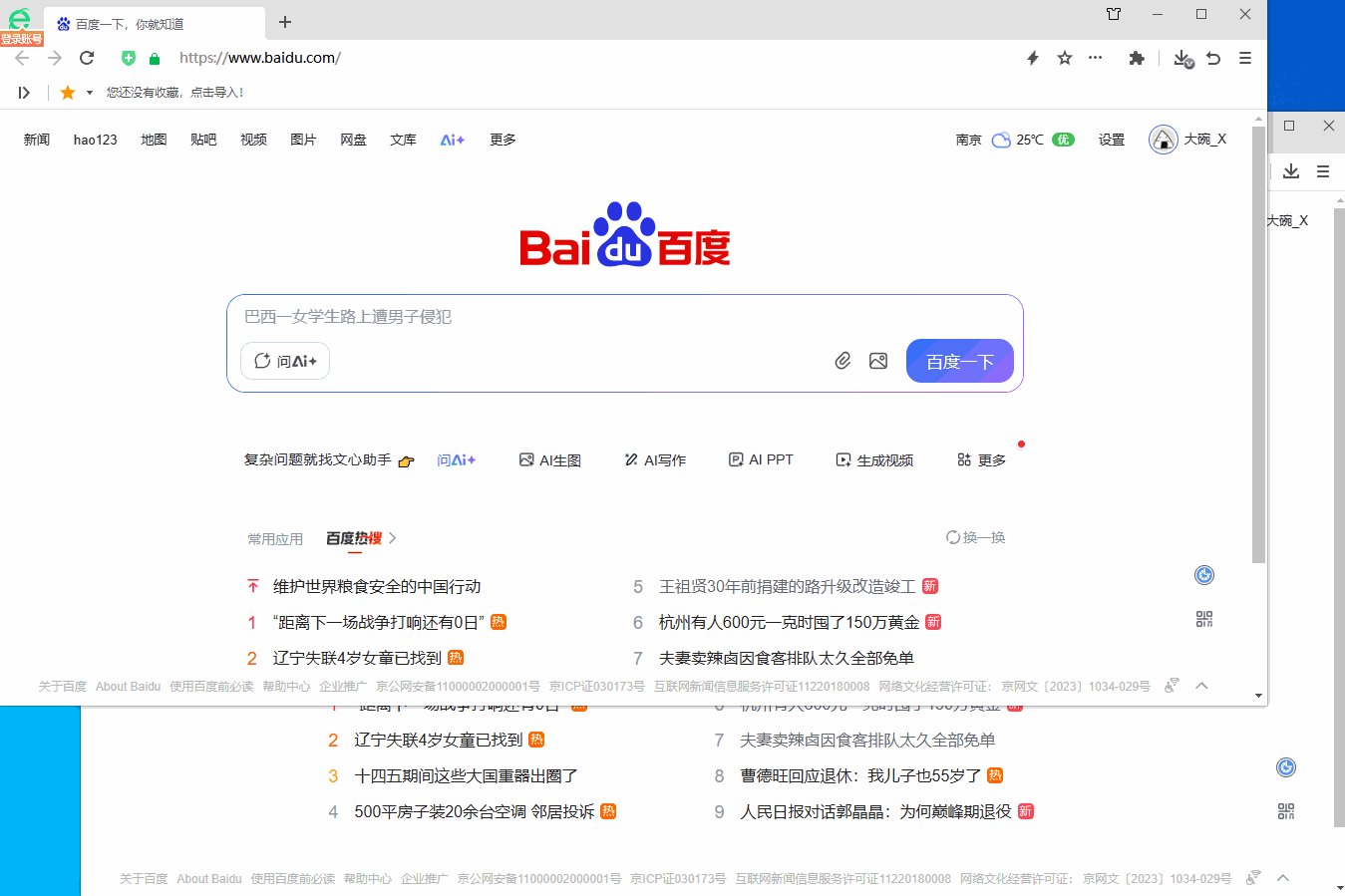
Task: Switch to the 常用应用 tab
Action: [x=274, y=537]
